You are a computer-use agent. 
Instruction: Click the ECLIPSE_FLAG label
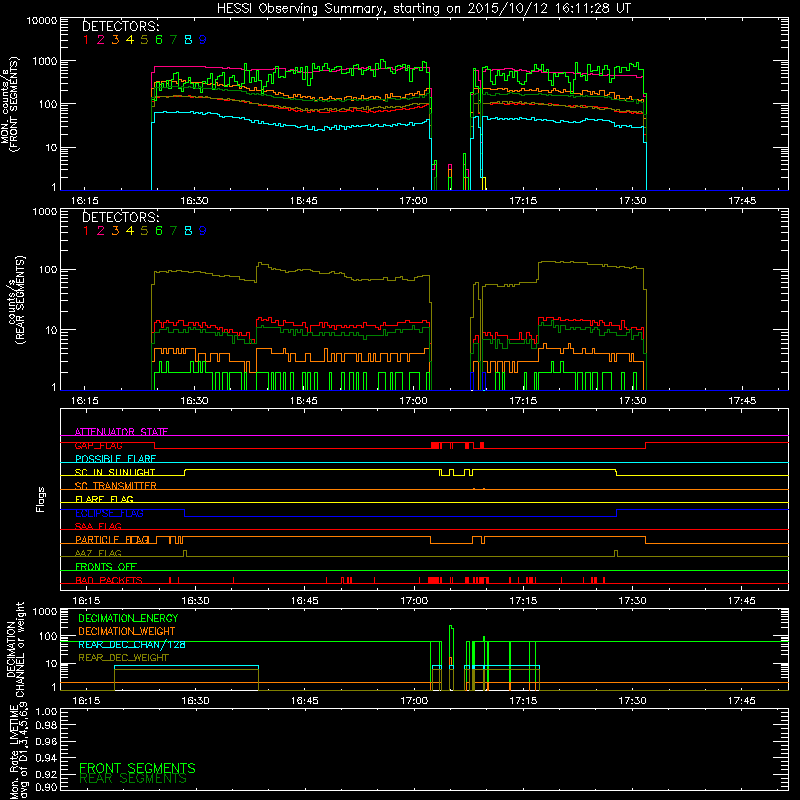coord(110,513)
